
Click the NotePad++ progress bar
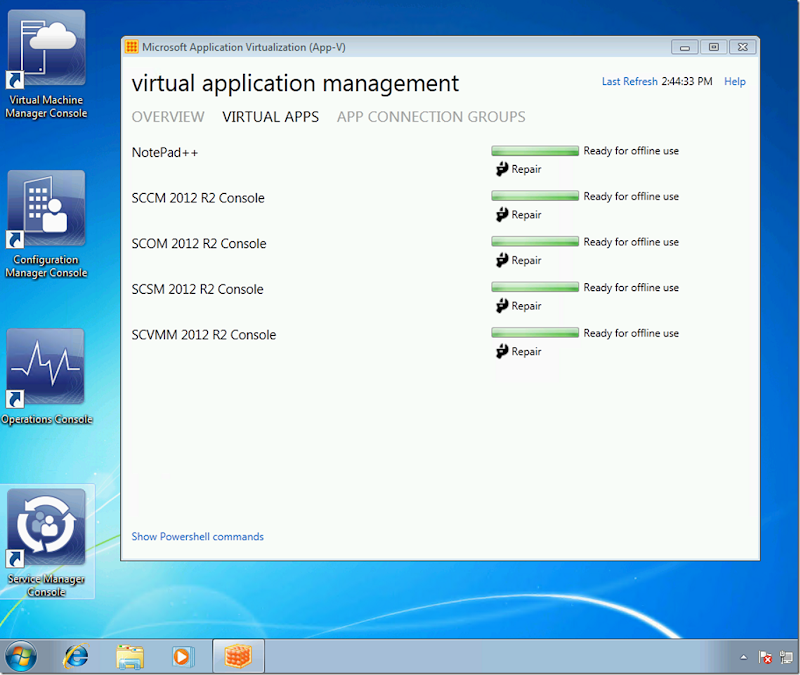tap(535, 151)
